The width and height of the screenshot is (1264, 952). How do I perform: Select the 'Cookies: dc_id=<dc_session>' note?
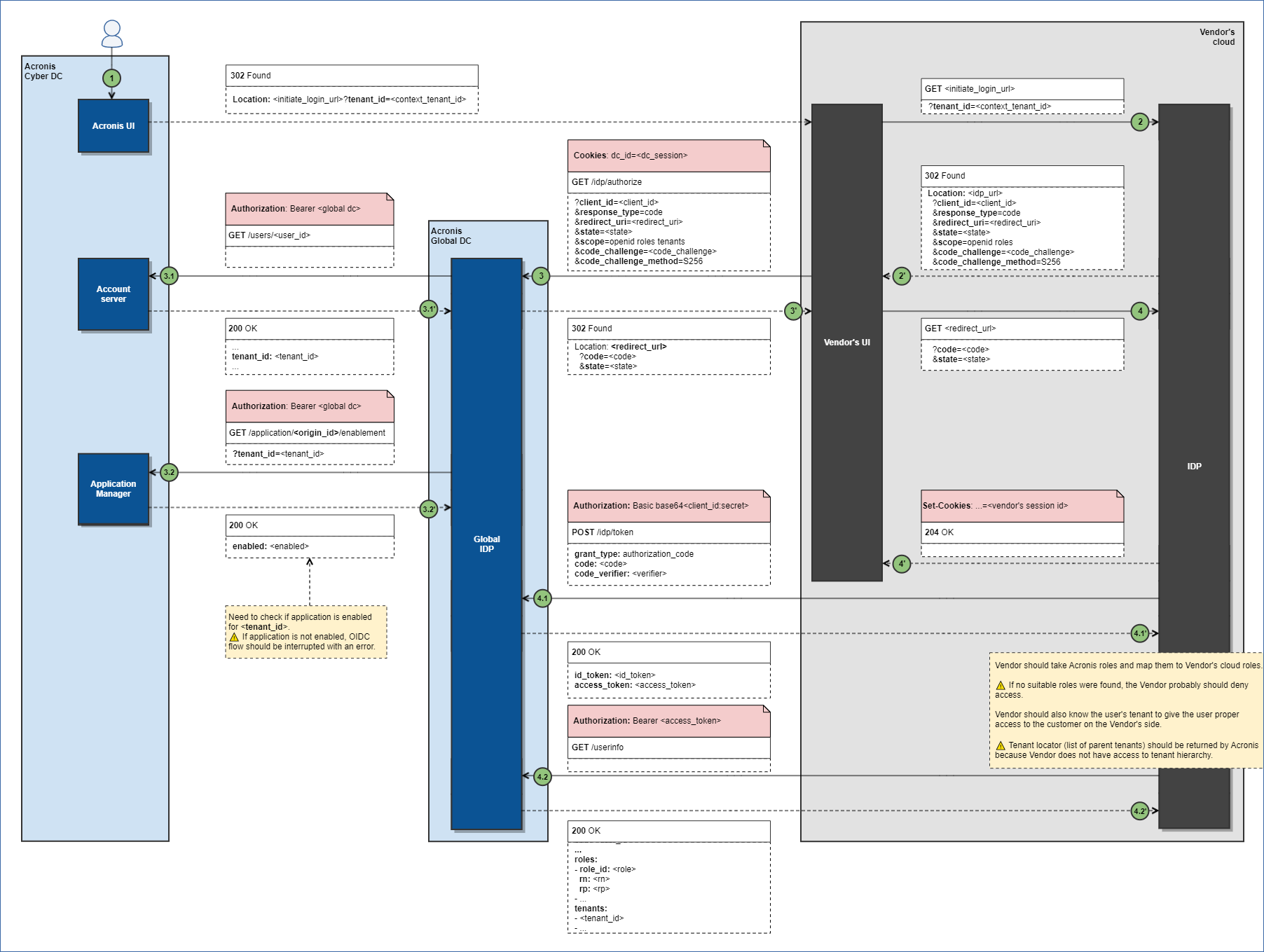pyautogui.click(x=669, y=156)
